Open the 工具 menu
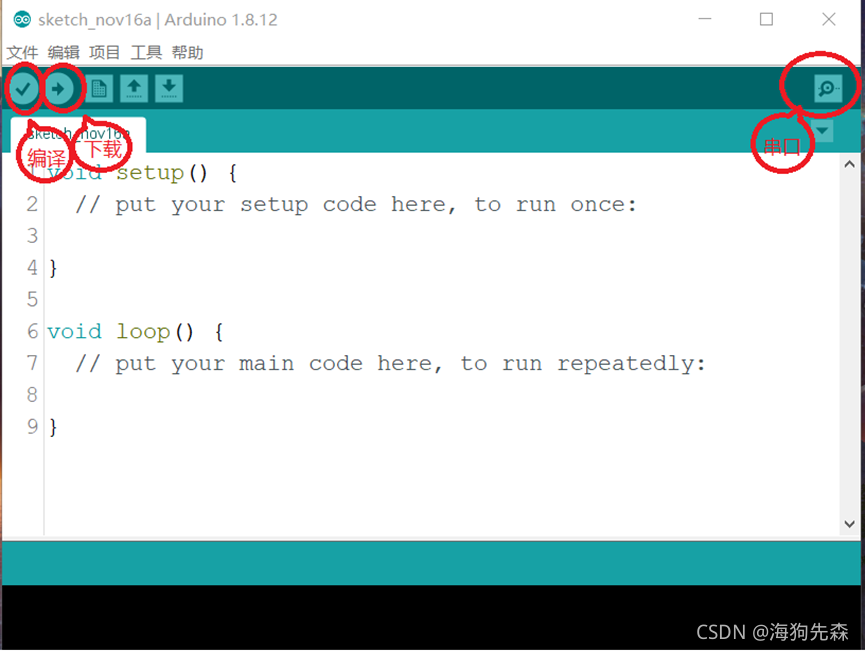The height and width of the screenshot is (651, 865). [x=146, y=52]
